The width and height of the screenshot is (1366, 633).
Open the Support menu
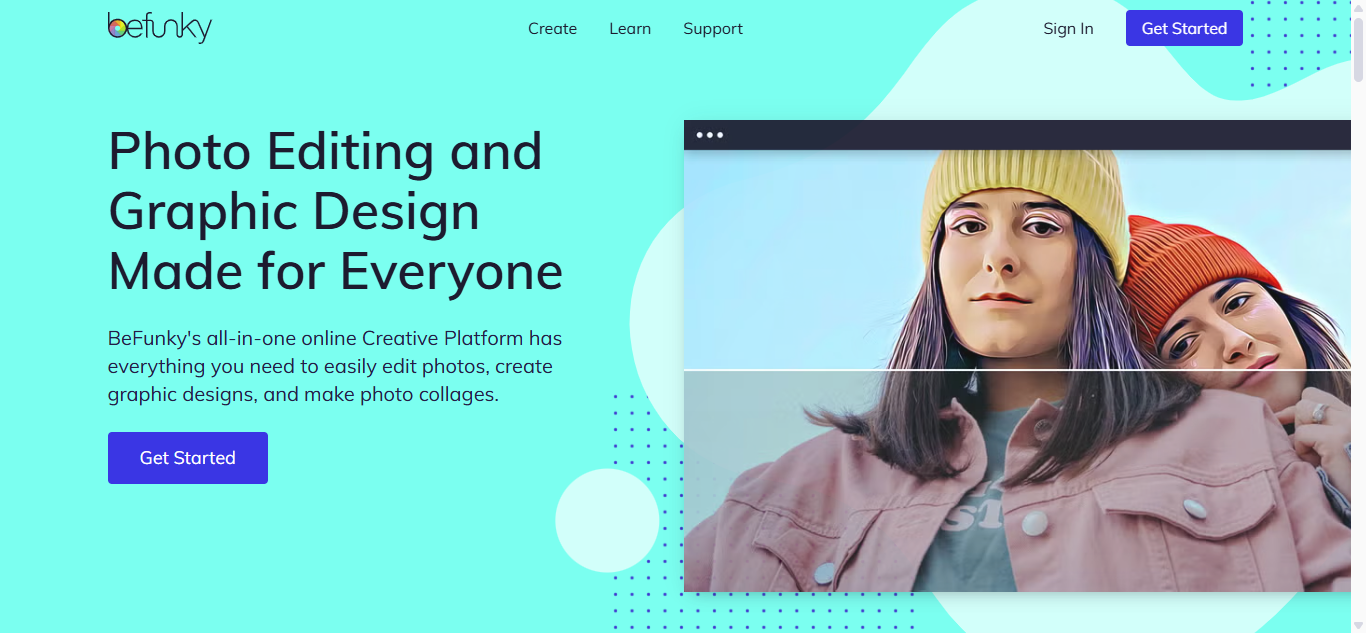click(x=713, y=28)
